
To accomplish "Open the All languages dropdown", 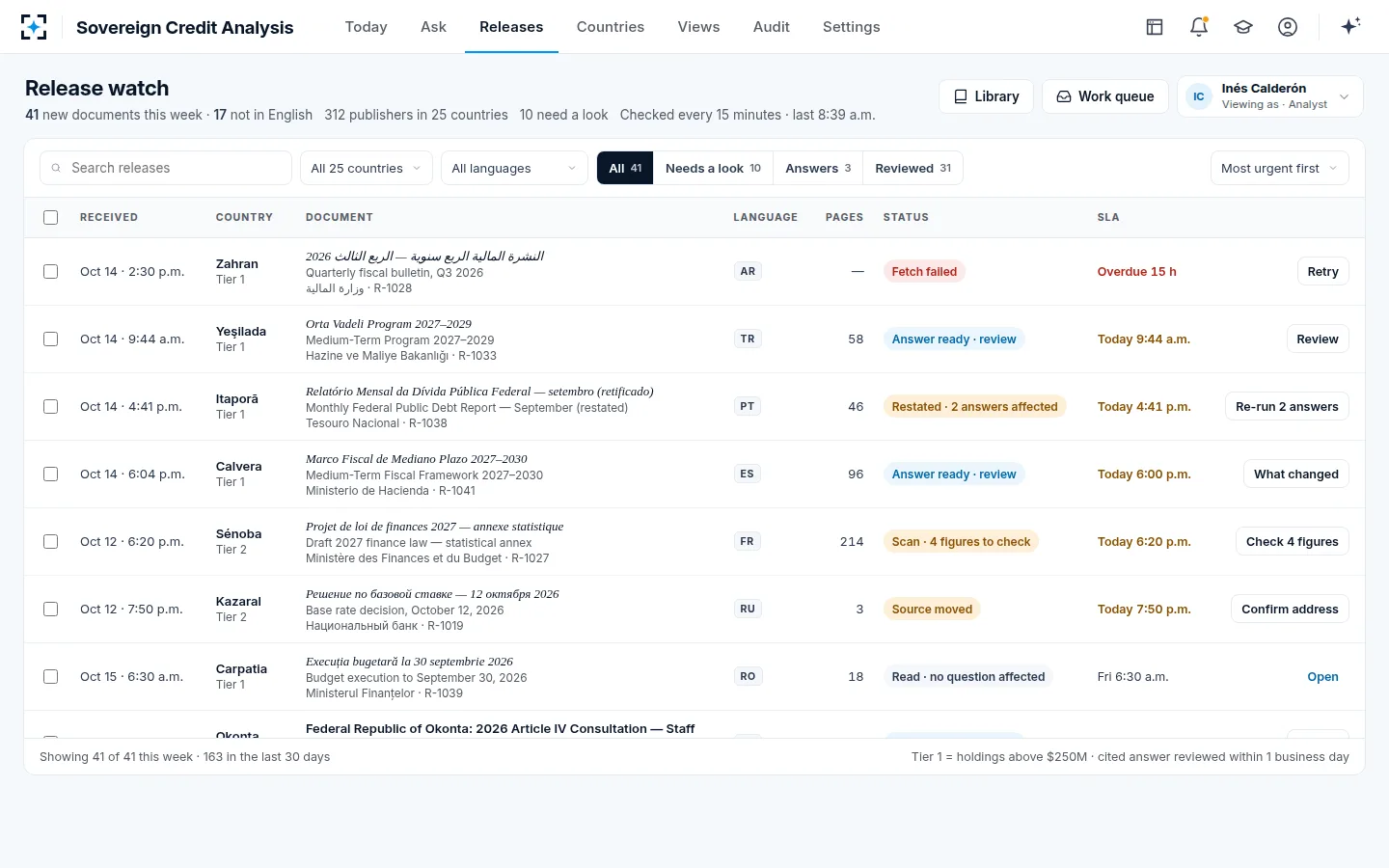I will click(x=514, y=168).
